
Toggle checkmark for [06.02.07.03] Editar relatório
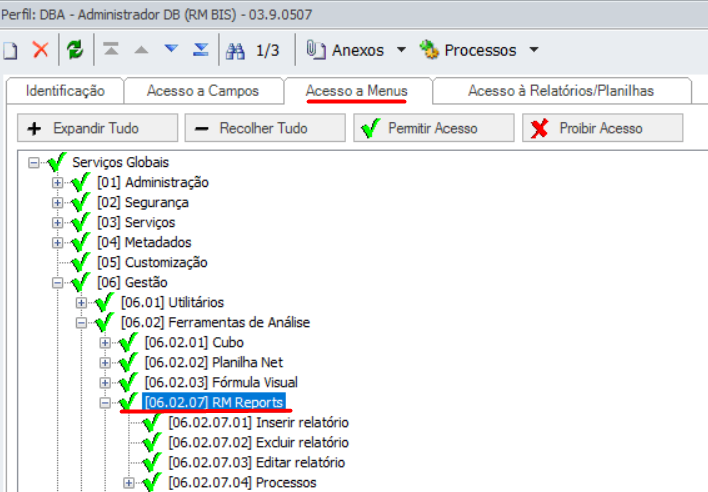pos(152,462)
